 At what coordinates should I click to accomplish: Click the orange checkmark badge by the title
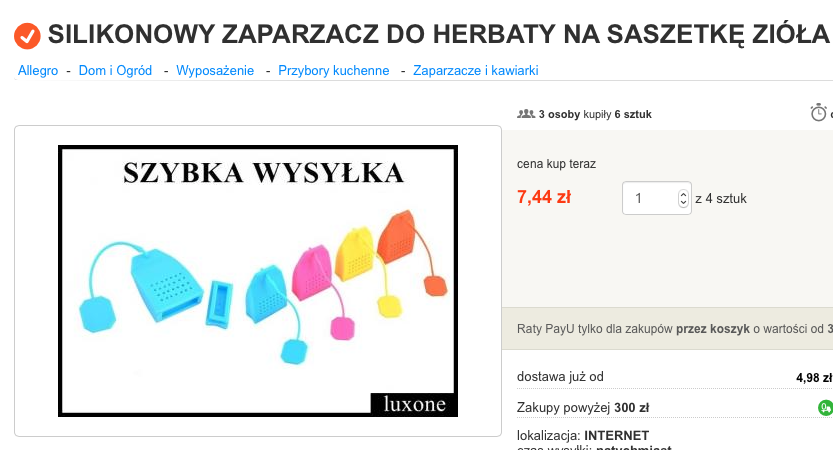pyautogui.click(x=27, y=36)
